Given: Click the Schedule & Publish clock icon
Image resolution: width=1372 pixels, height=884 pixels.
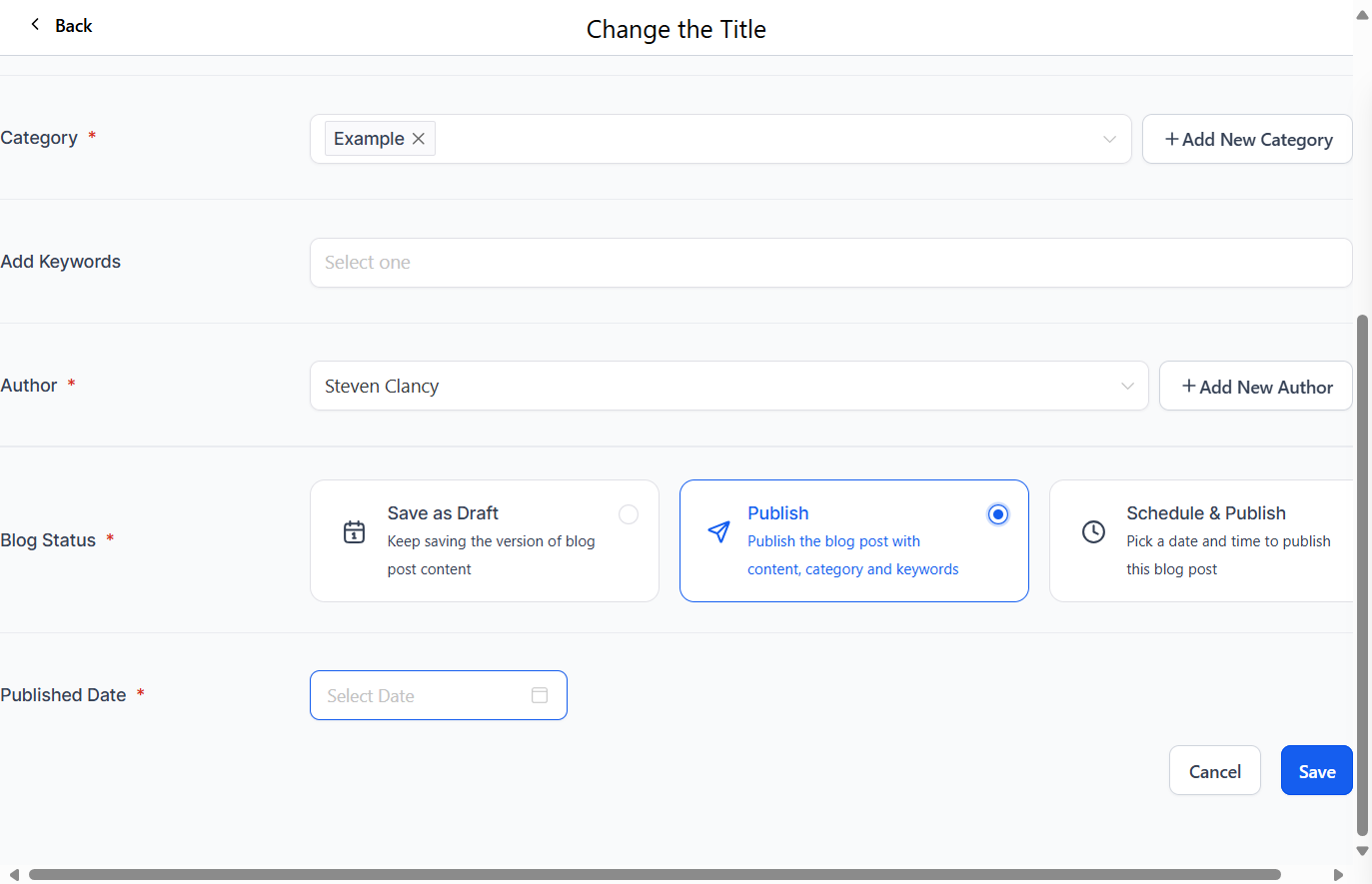Looking at the screenshot, I should tap(1094, 532).
